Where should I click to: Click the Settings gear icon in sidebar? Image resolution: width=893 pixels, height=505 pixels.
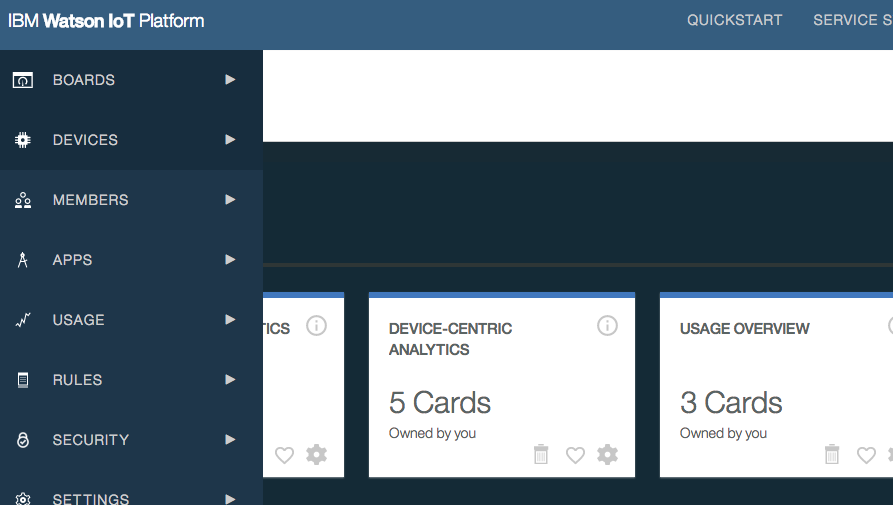(x=23, y=499)
